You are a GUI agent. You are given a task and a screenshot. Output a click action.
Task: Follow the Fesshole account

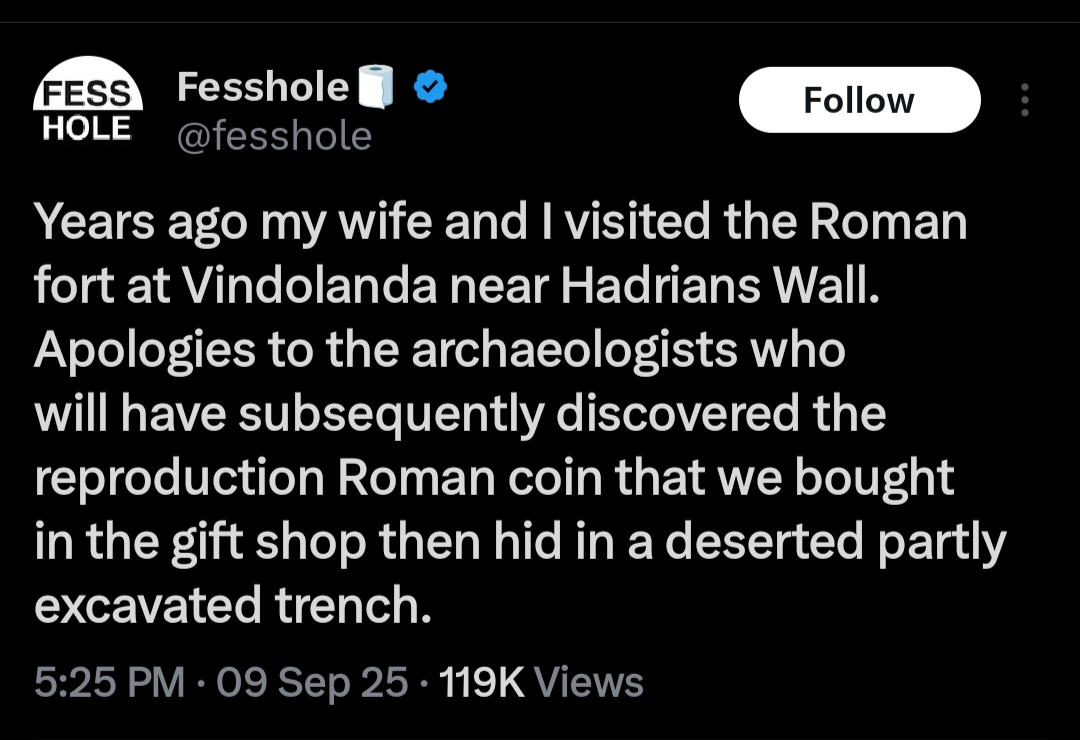tap(860, 100)
